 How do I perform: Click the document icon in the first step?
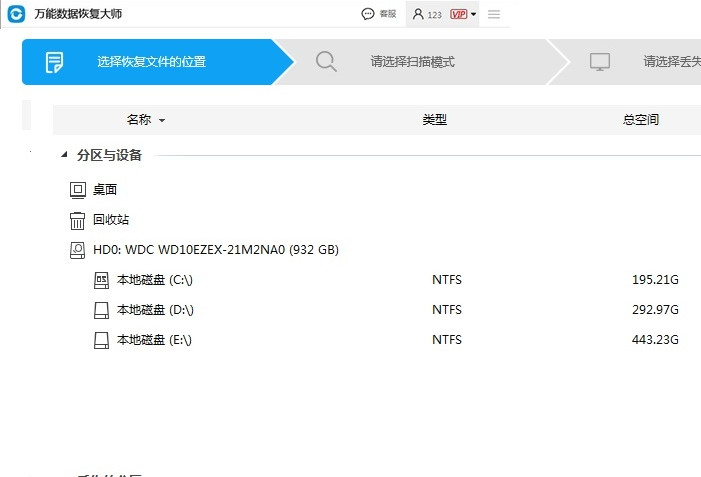pyautogui.click(x=55, y=62)
